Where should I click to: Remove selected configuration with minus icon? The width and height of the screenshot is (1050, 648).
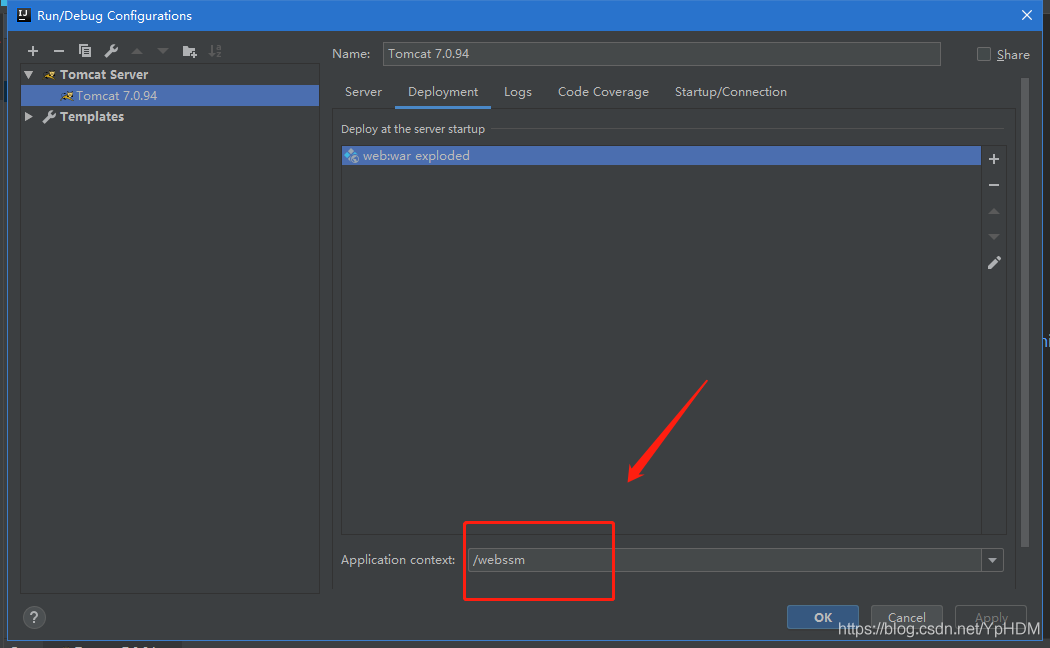click(59, 51)
